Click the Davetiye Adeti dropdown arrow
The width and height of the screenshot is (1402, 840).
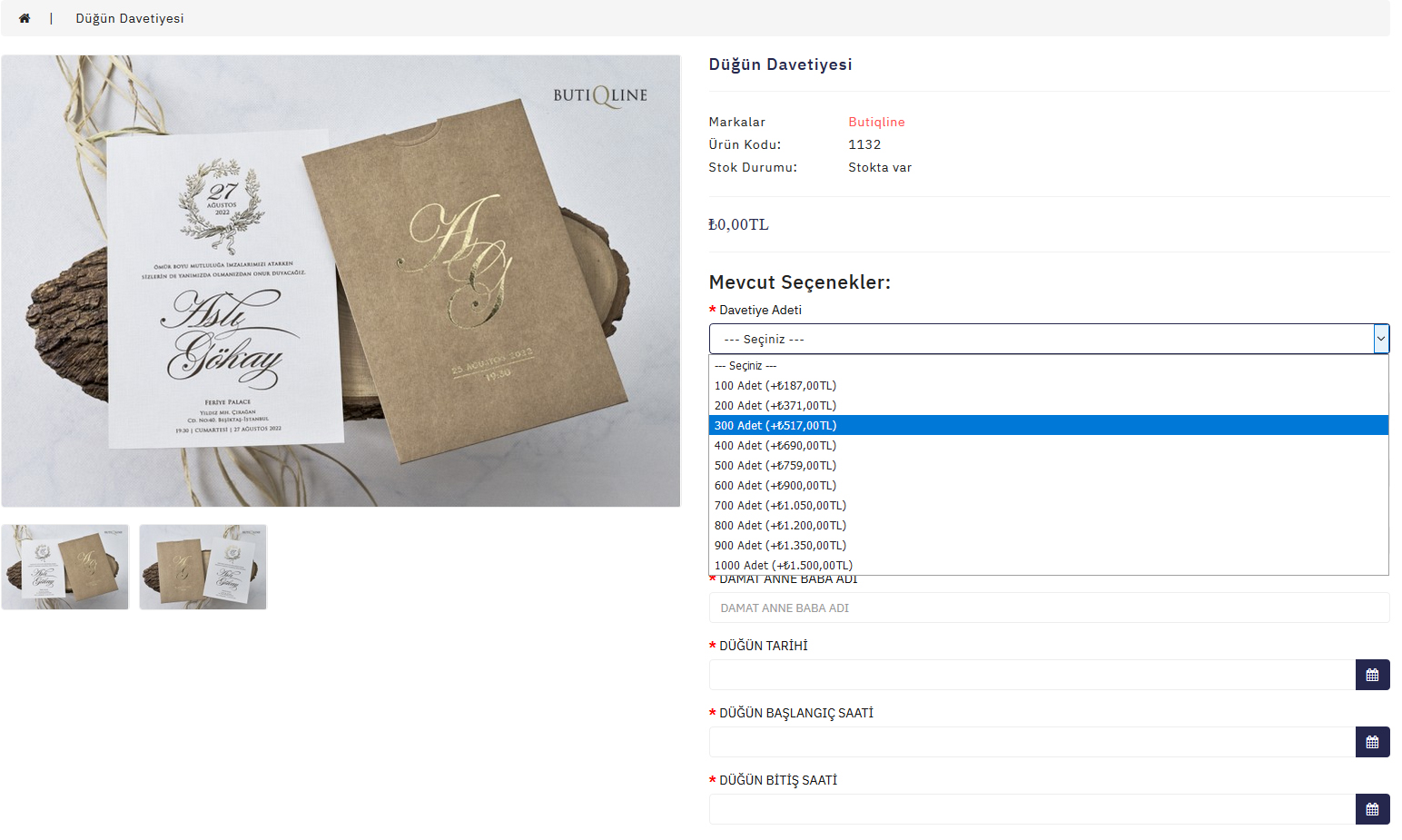tap(1381, 339)
